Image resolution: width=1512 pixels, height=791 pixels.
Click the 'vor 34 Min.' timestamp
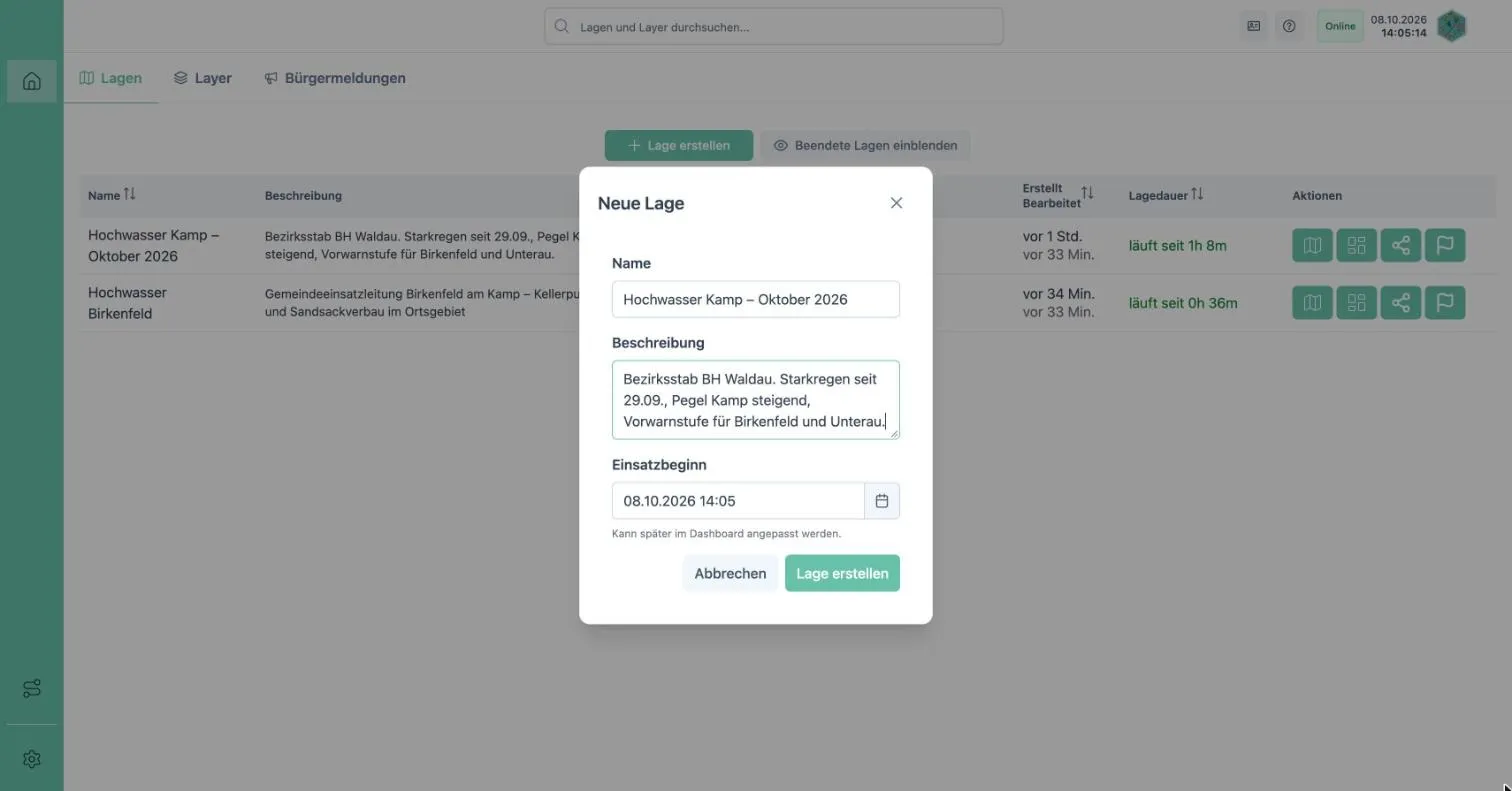(x=1059, y=294)
